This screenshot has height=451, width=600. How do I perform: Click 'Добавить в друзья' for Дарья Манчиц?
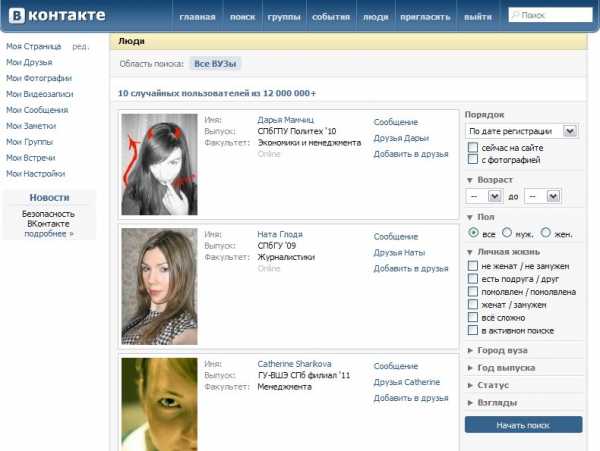(411, 154)
